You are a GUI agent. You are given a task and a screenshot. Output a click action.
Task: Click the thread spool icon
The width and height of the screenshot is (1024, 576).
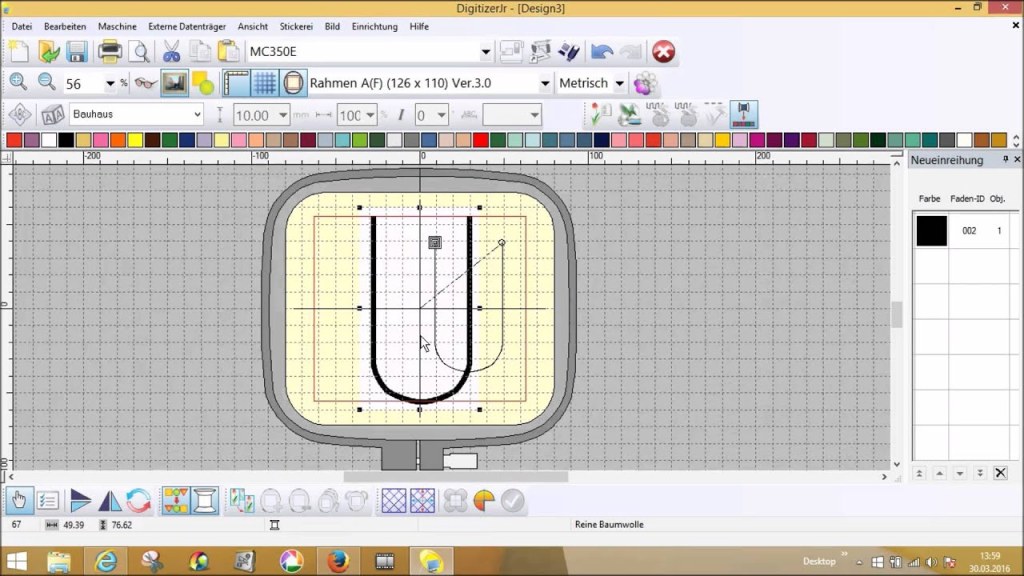point(205,500)
